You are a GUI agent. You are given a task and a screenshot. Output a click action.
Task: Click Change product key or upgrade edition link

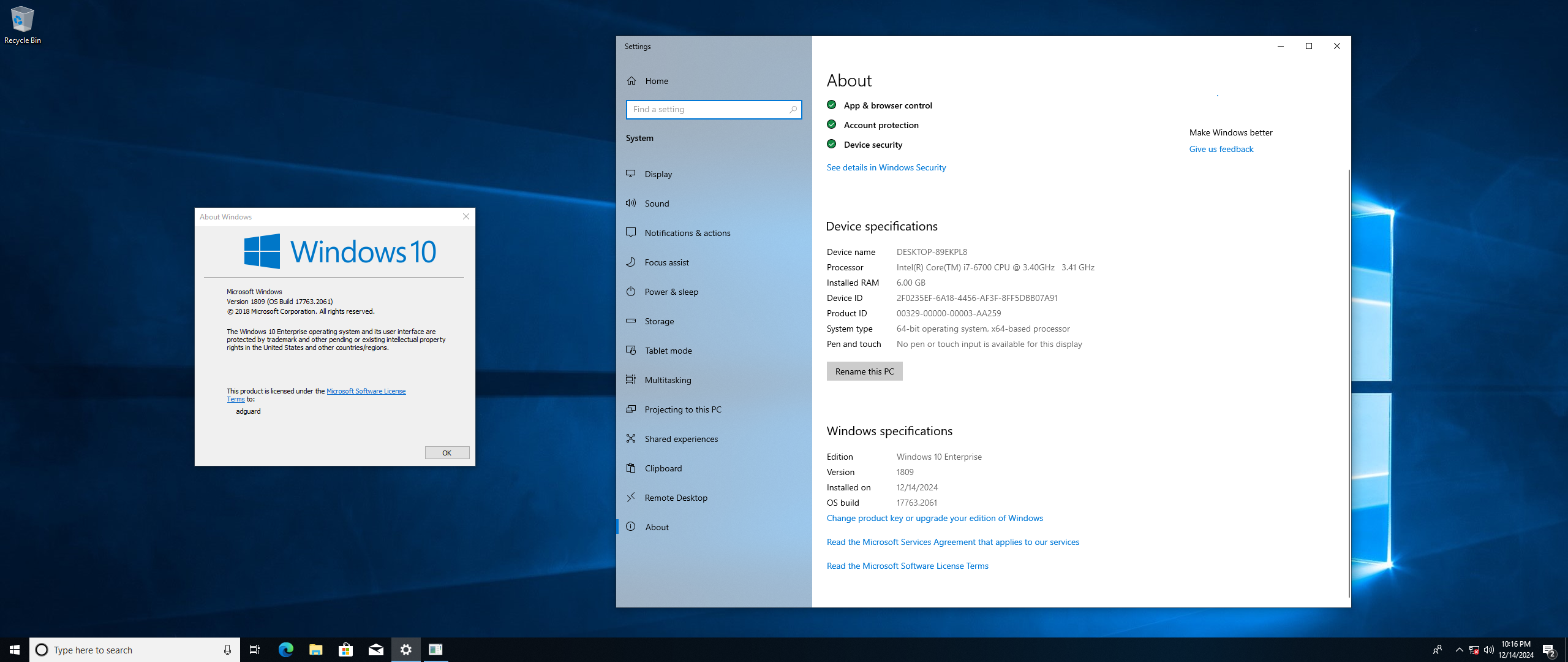(x=935, y=518)
